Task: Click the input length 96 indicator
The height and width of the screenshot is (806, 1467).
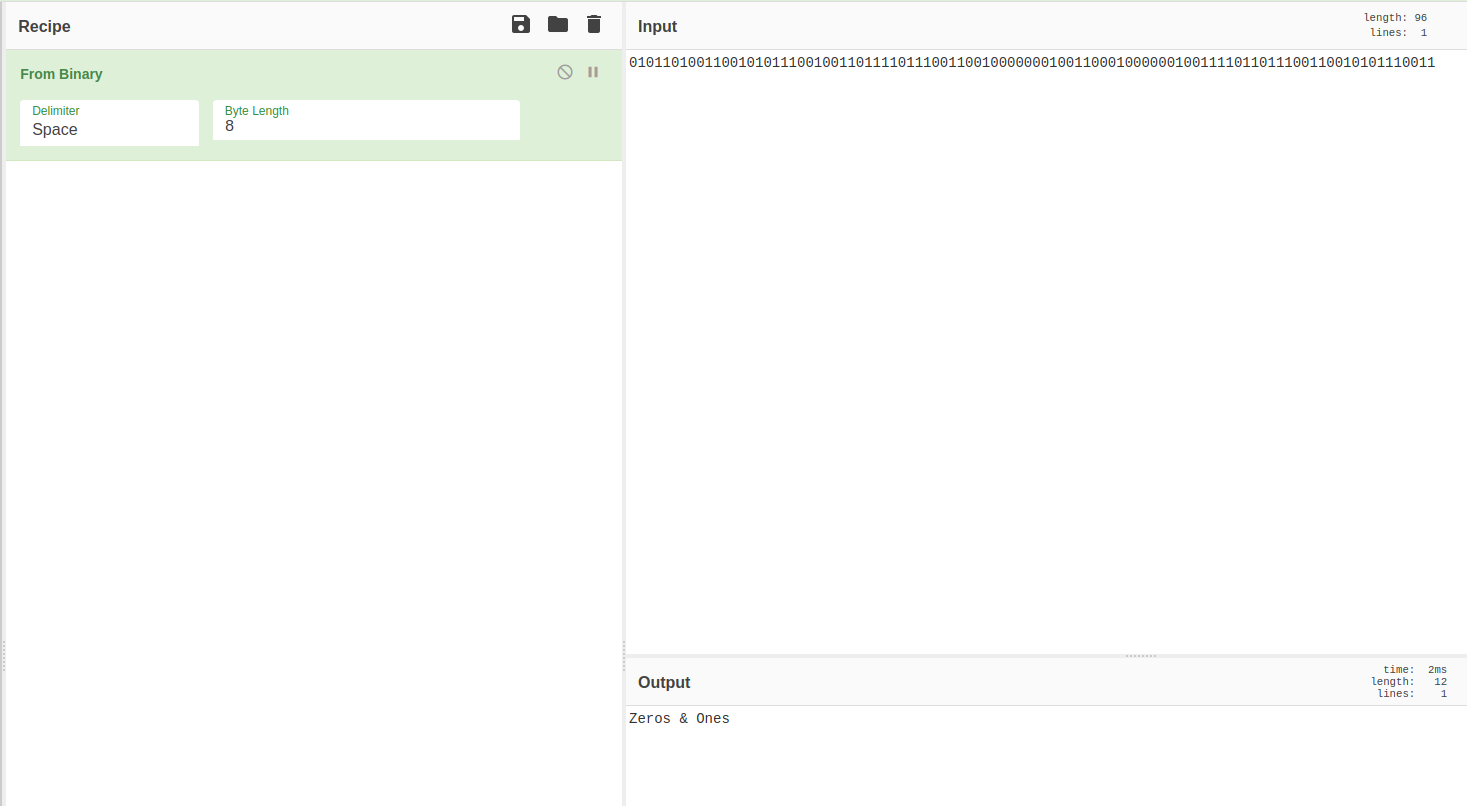Action: click(x=1395, y=18)
